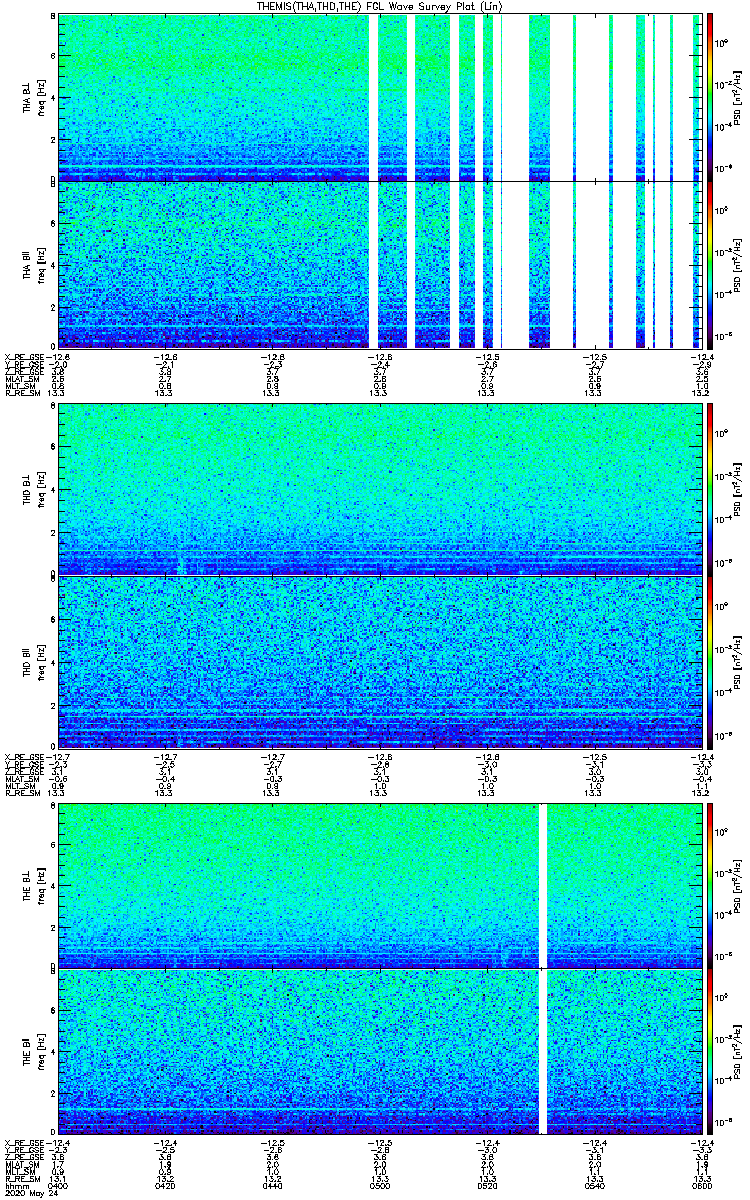Click the THD B-perpendicular colorbar
The width and height of the screenshot is (750, 1200).
(x=710, y=489)
